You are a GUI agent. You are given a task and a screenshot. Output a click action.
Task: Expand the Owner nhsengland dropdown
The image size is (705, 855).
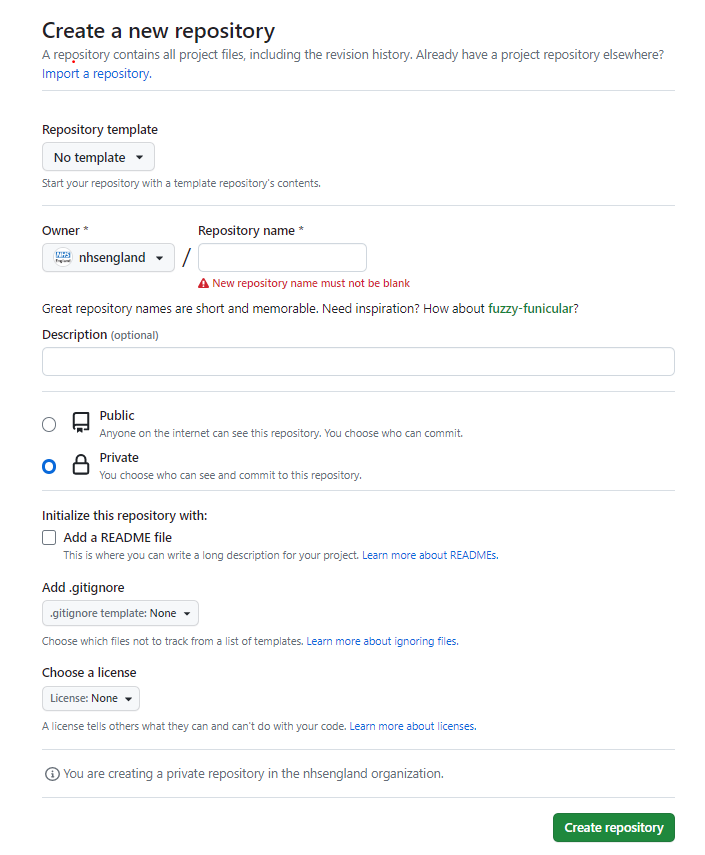(x=108, y=258)
